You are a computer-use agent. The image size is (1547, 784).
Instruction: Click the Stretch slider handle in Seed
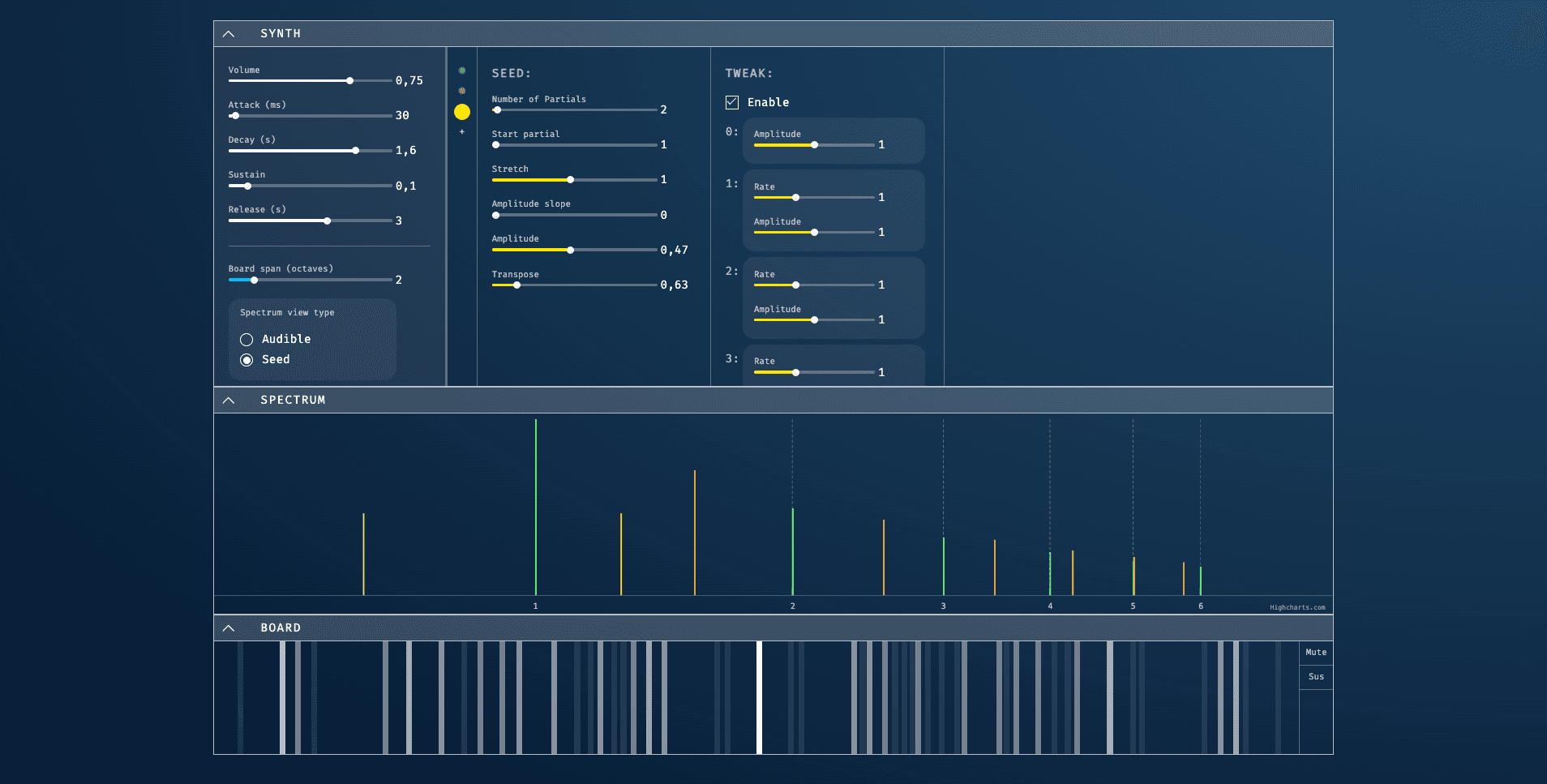pos(571,180)
